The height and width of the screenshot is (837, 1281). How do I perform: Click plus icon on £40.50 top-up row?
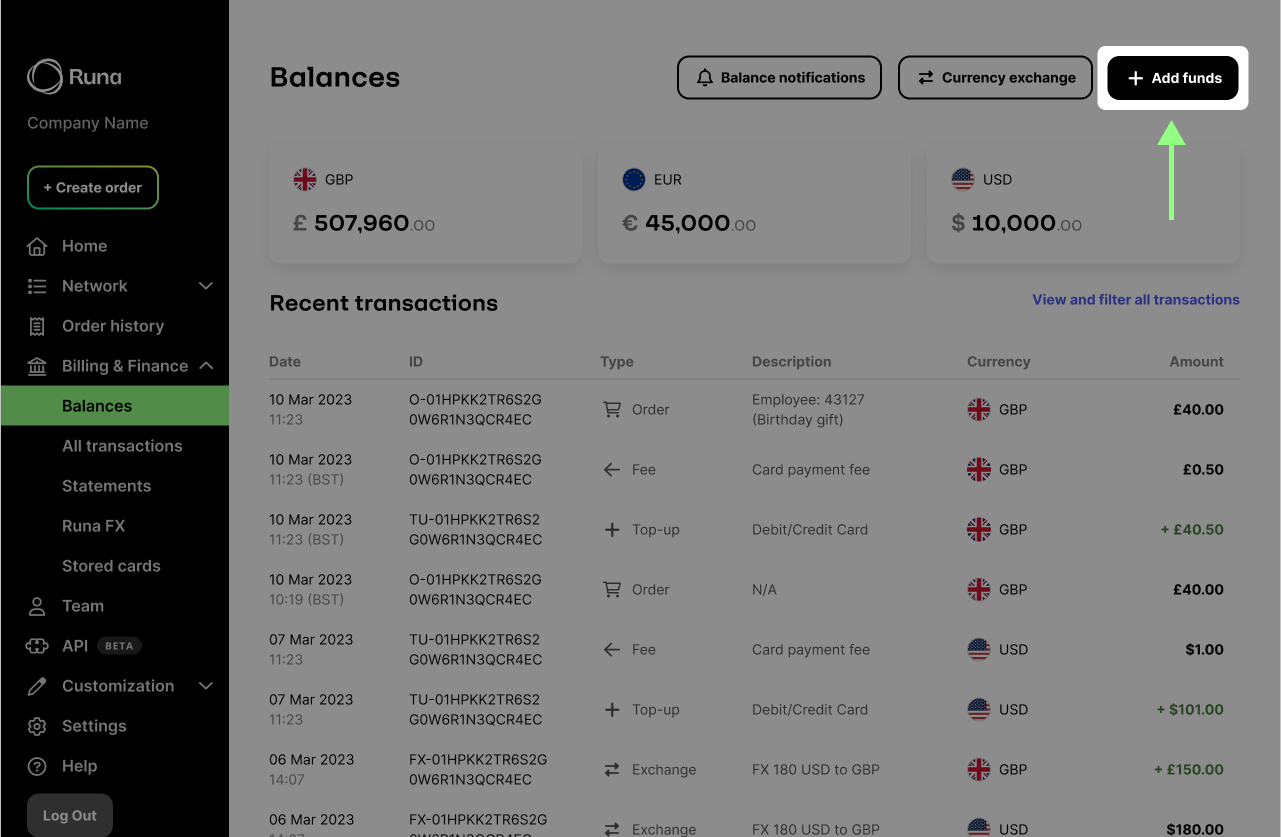pos(612,529)
